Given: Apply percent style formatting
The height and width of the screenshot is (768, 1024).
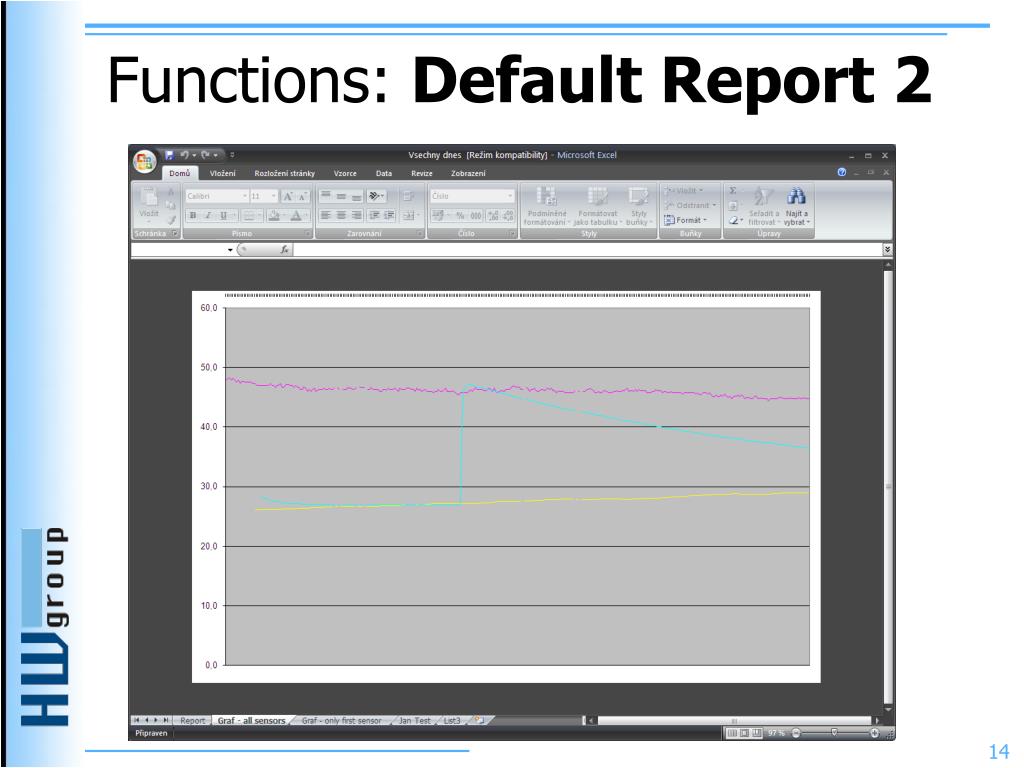Looking at the screenshot, I should 460,216.
